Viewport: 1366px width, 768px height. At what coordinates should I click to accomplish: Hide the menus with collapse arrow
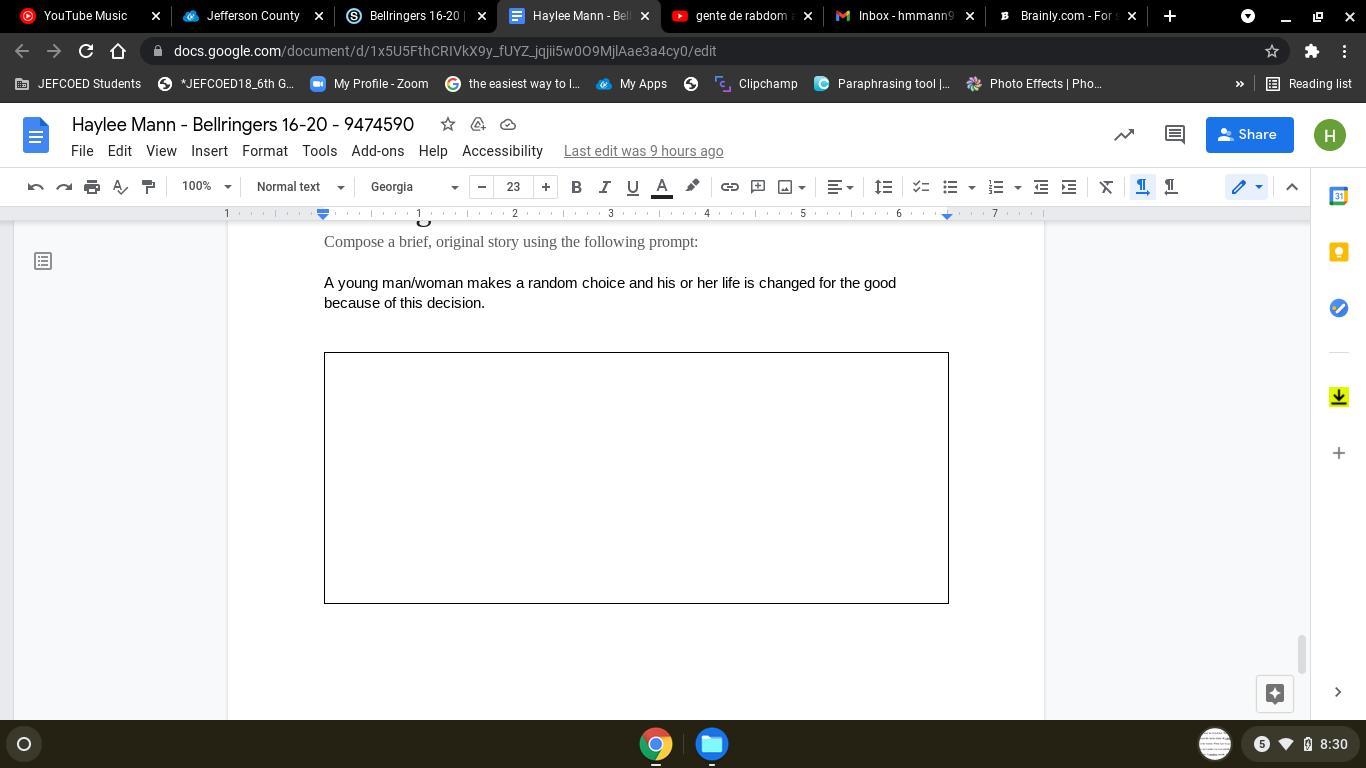click(x=1292, y=187)
